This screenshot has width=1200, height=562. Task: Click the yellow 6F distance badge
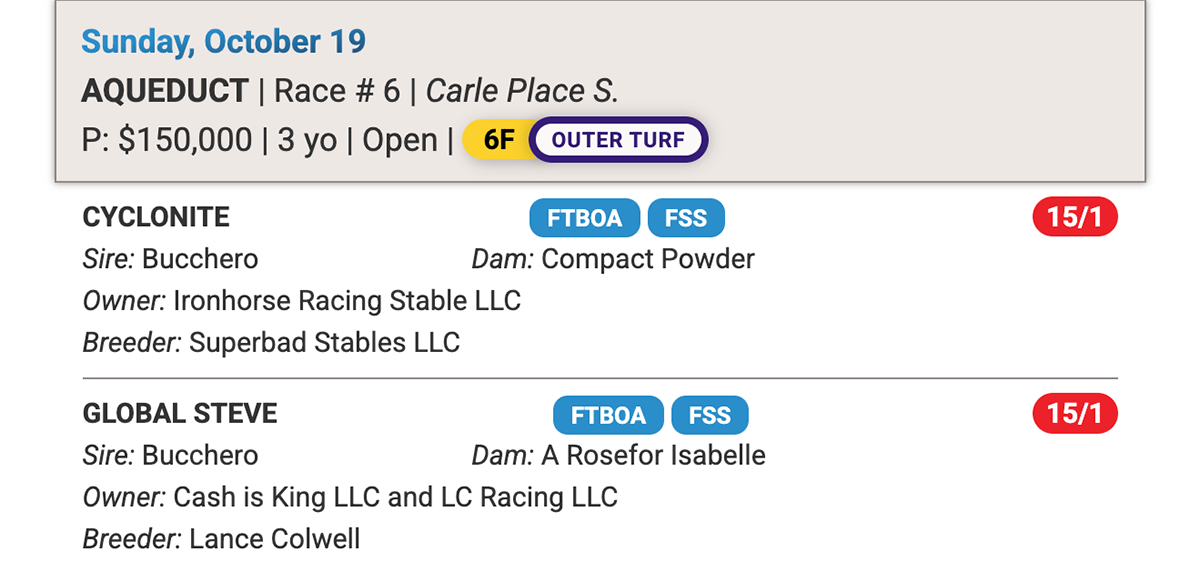(x=497, y=140)
